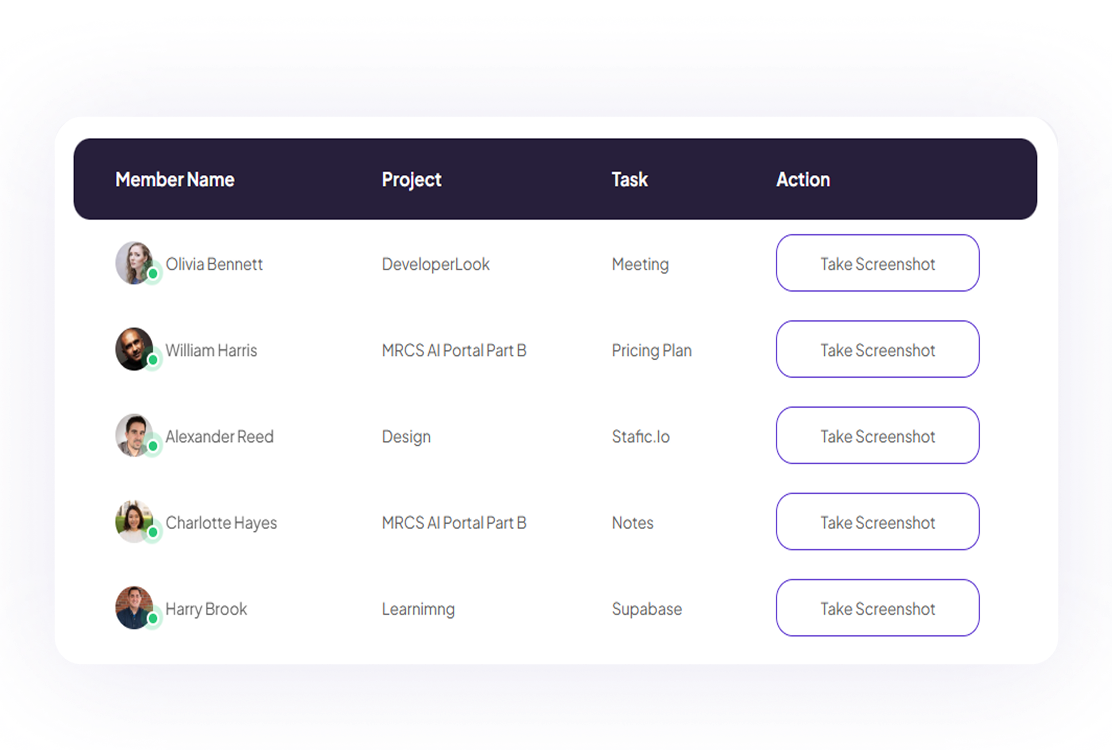
Task: Click the Project column header
Action: (411, 180)
